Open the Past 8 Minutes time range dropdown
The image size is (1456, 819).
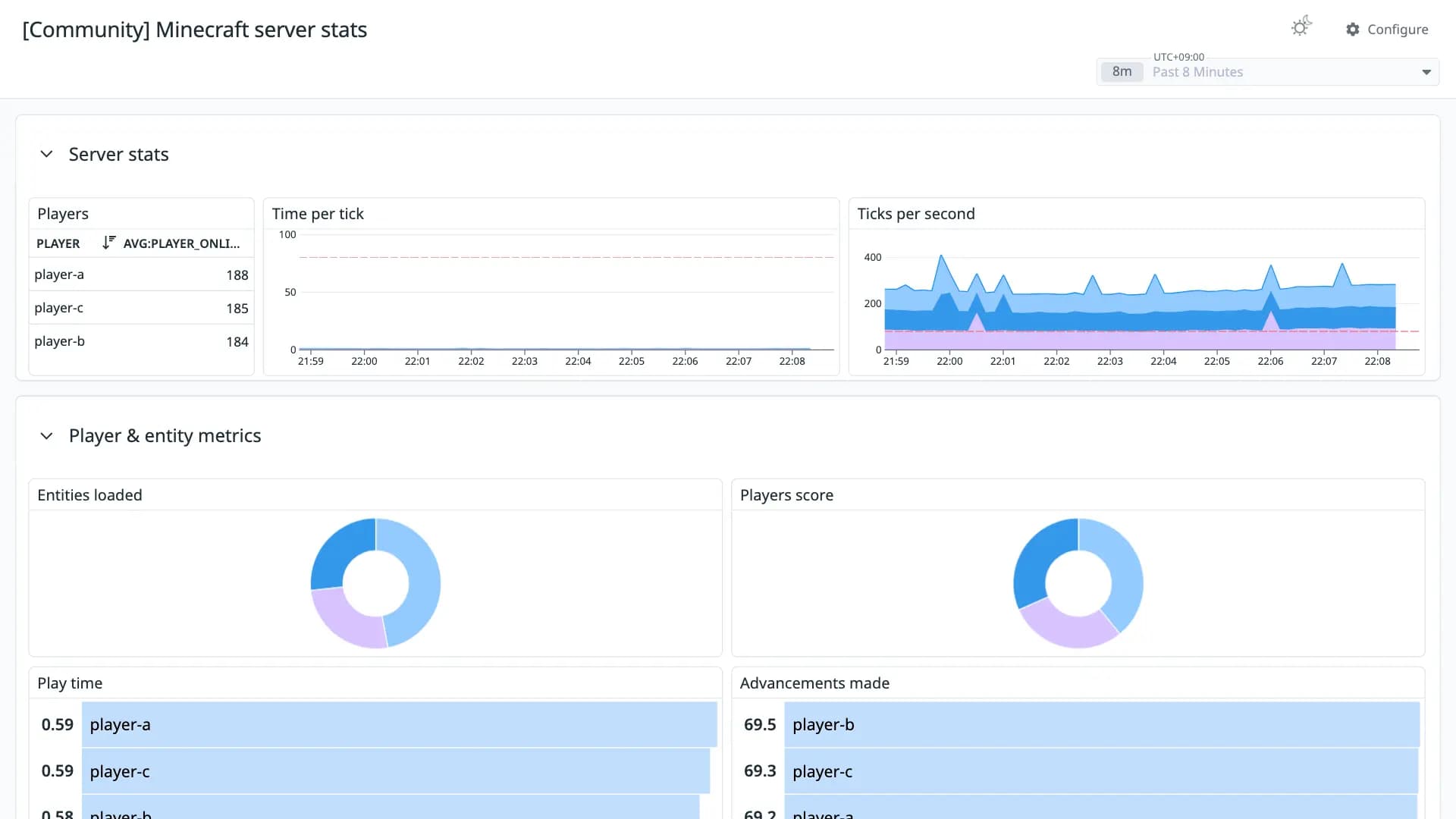tap(1267, 72)
